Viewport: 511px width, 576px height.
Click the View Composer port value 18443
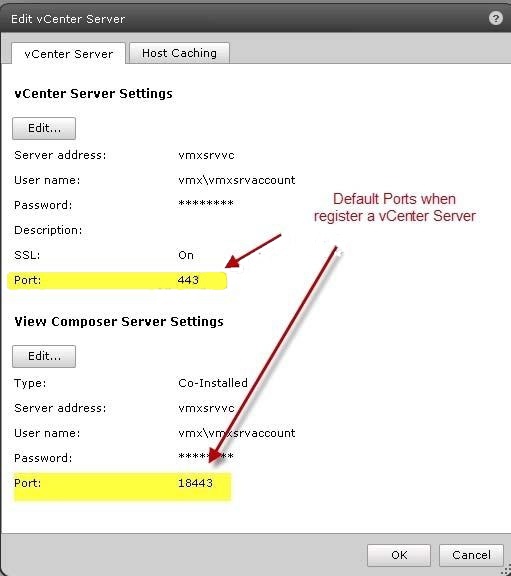click(x=195, y=483)
